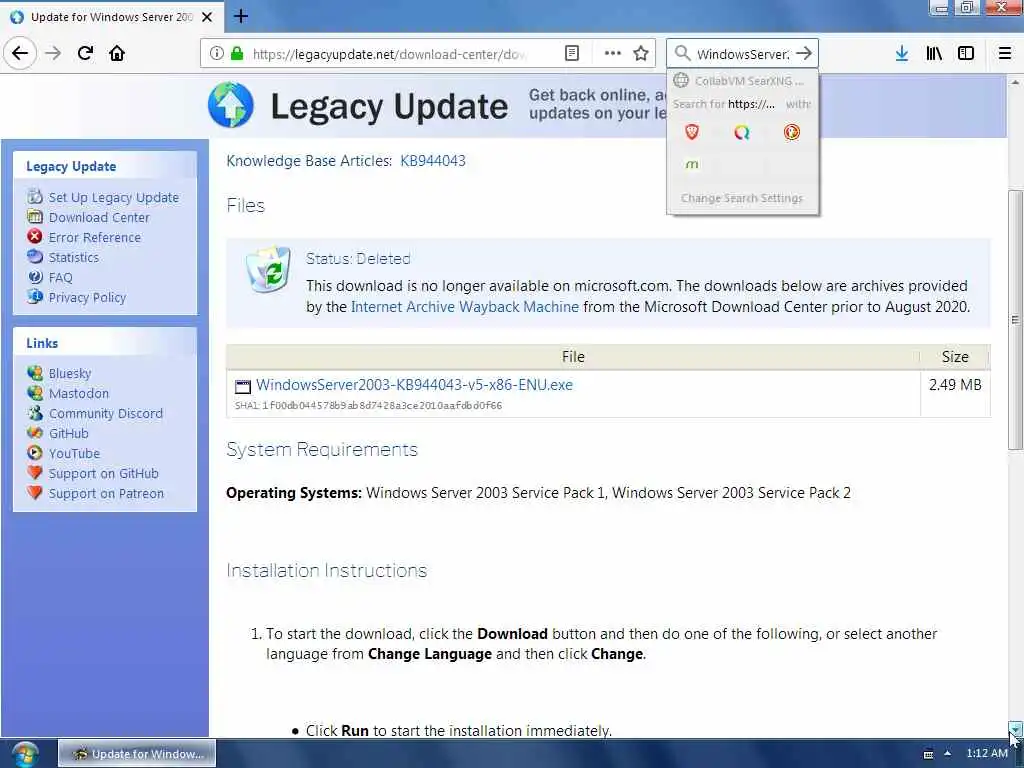Click the forward navigation arrow
The width and height of the screenshot is (1024, 768).
coord(53,53)
